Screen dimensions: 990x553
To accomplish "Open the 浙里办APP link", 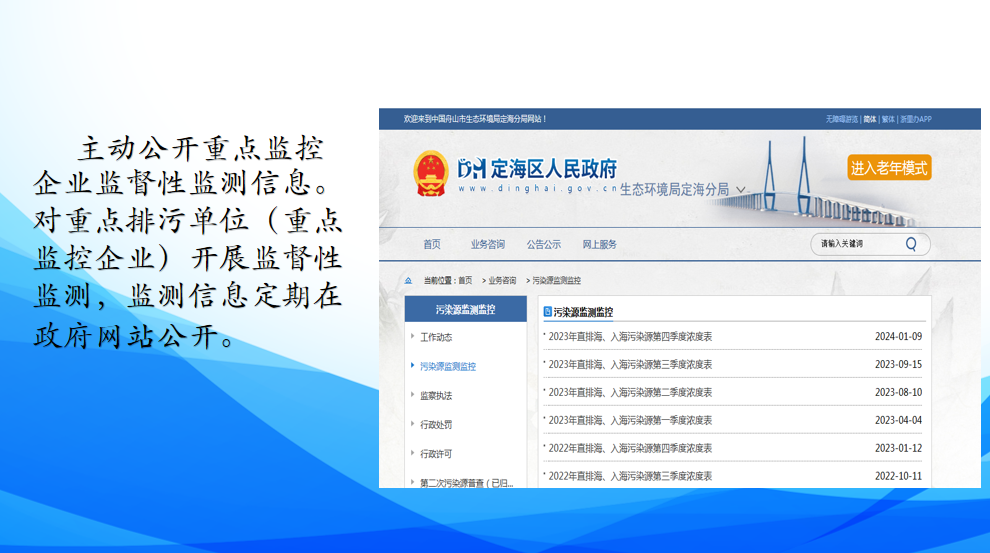I will point(915,119).
